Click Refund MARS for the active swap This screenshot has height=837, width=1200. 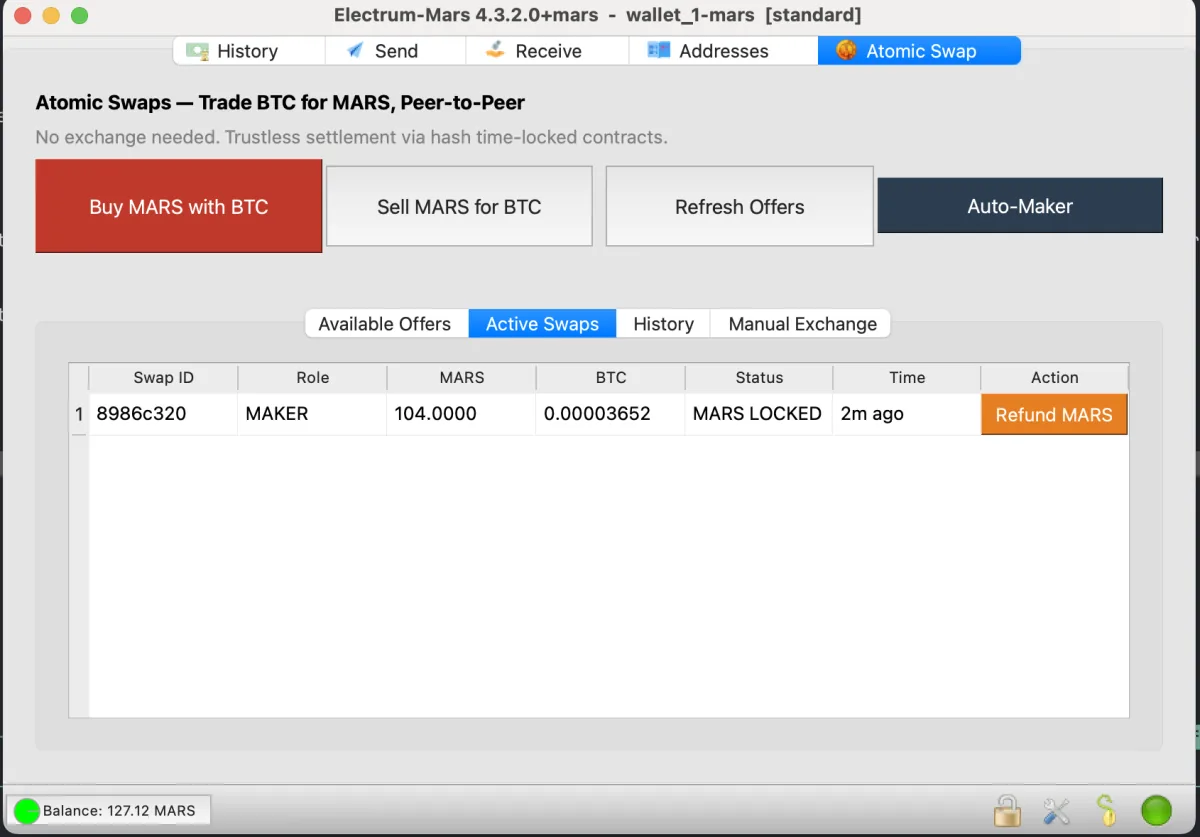1054,413
